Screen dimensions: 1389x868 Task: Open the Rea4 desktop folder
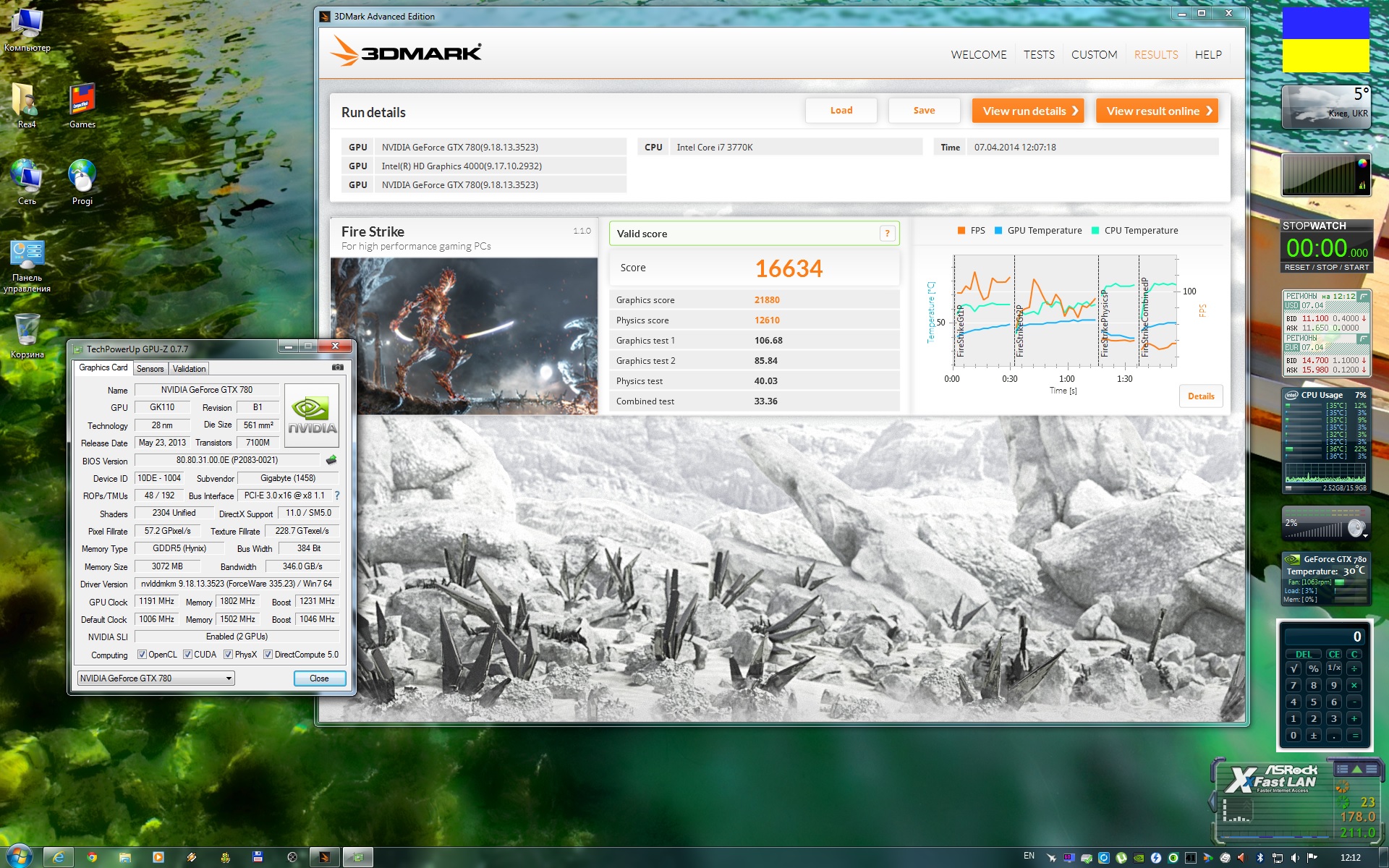(27, 106)
